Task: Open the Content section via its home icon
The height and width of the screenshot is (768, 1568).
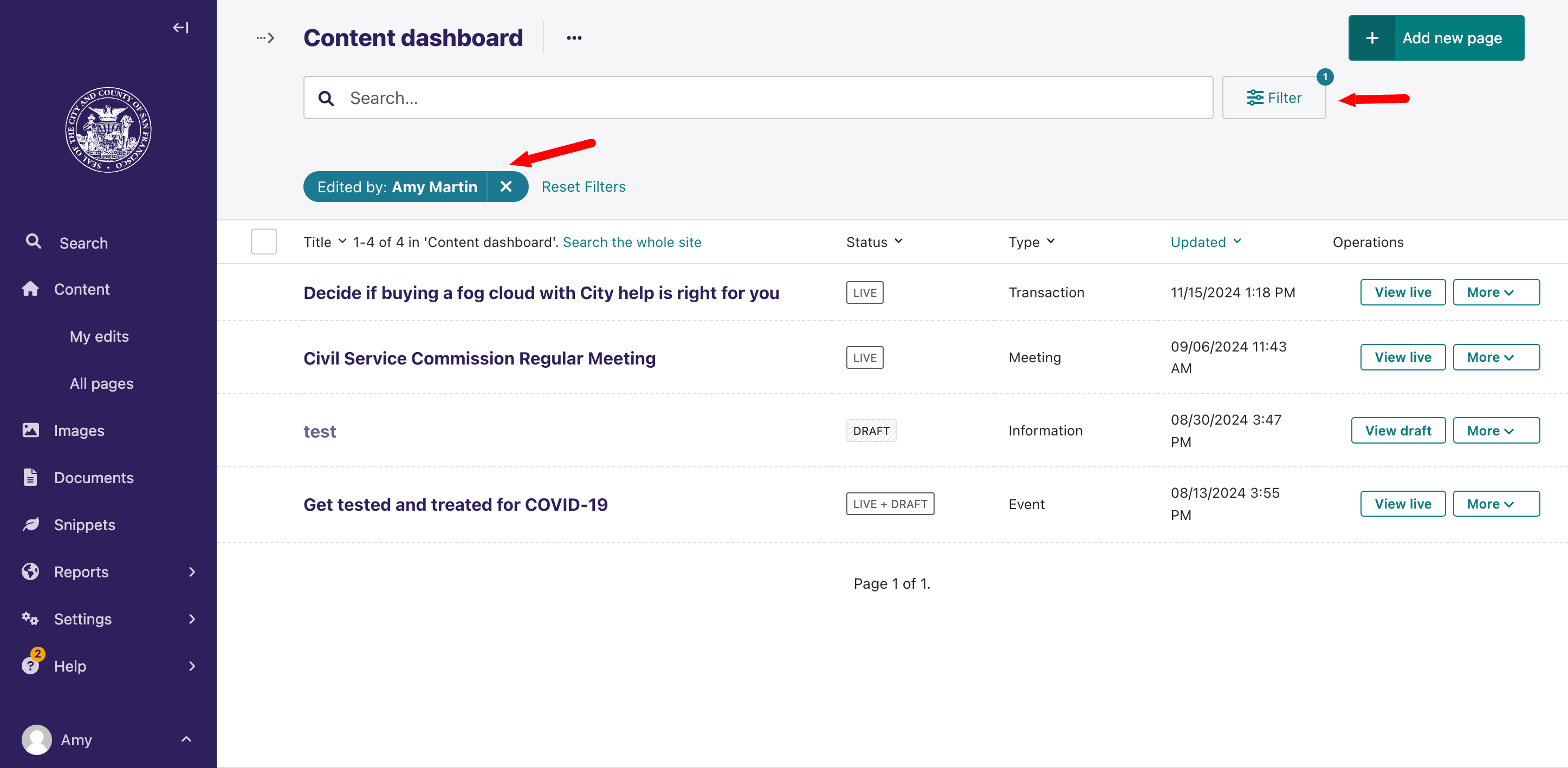Action: coord(30,289)
